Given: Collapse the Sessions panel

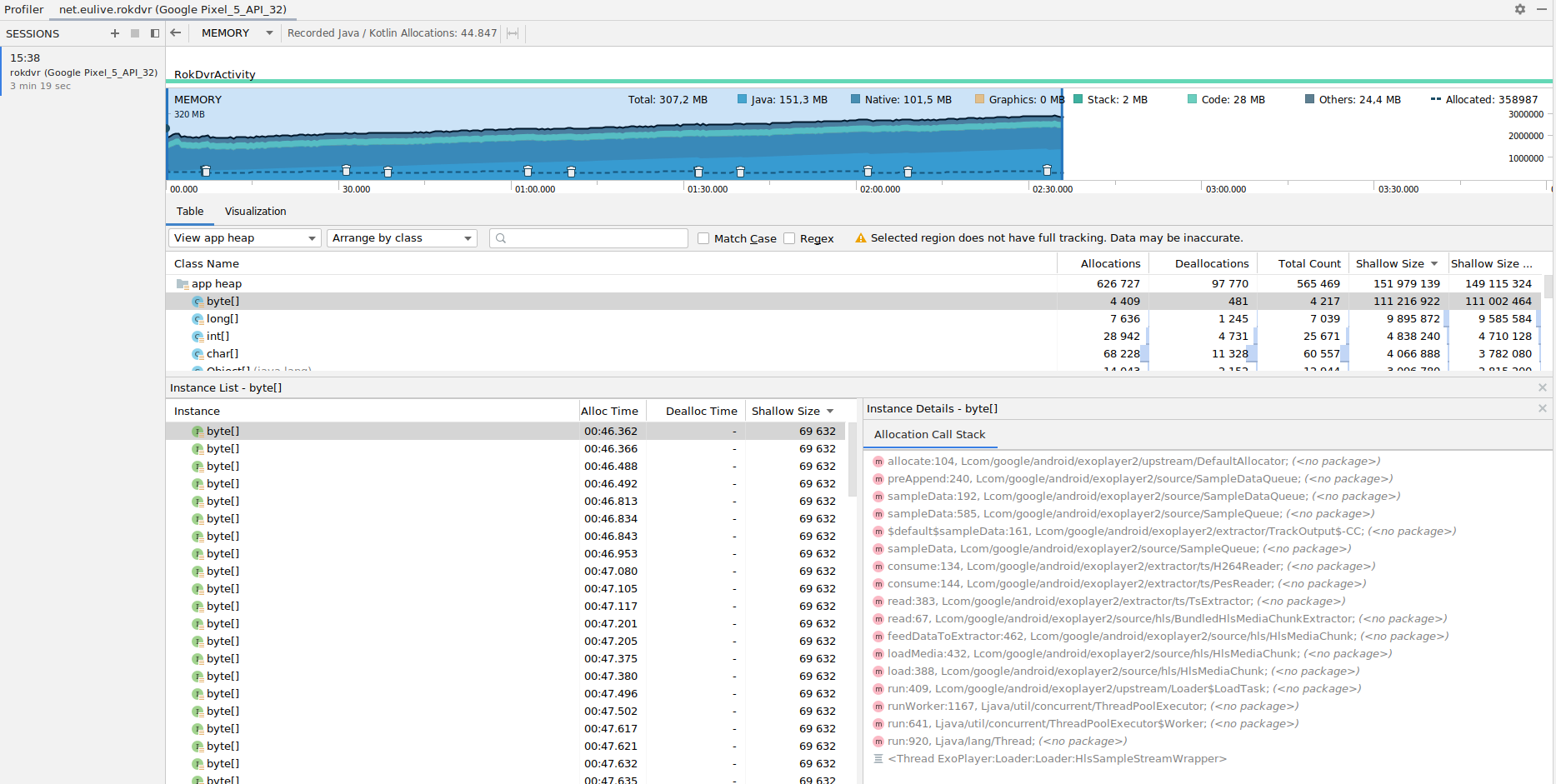Looking at the screenshot, I should [x=155, y=33].
